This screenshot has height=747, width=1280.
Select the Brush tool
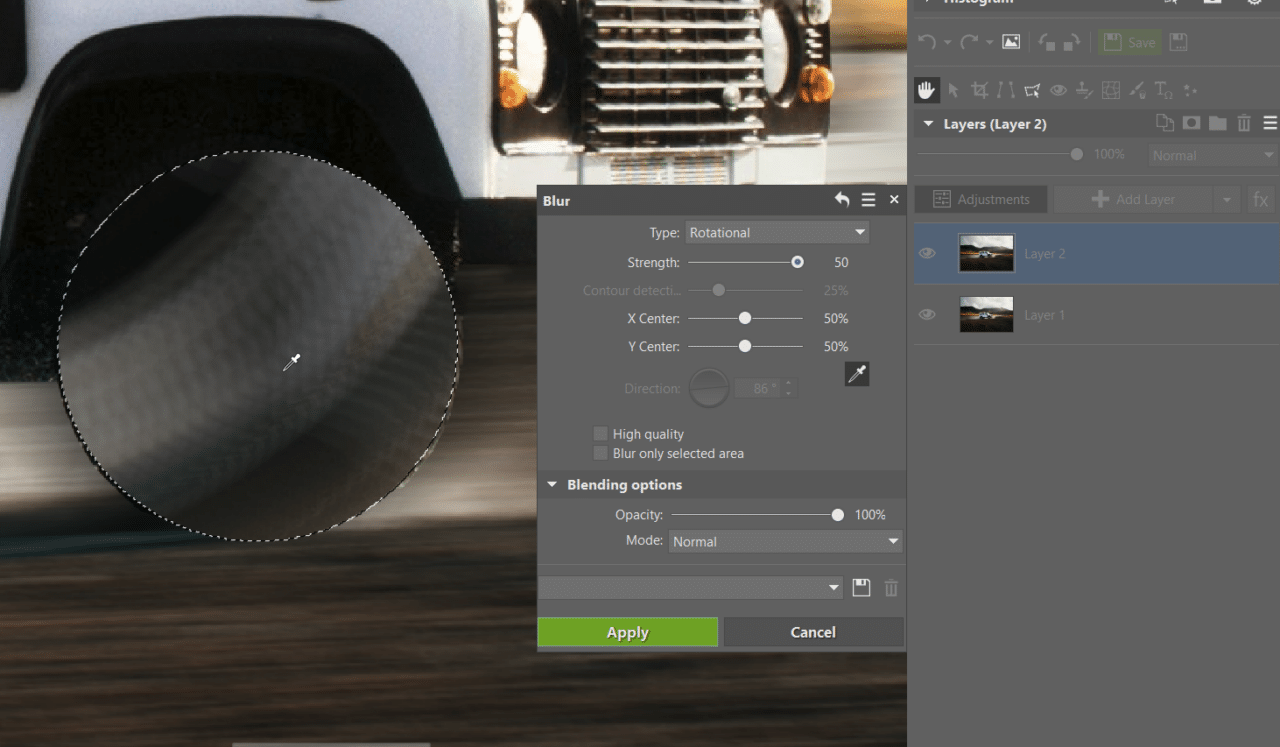click(1136, 90)
